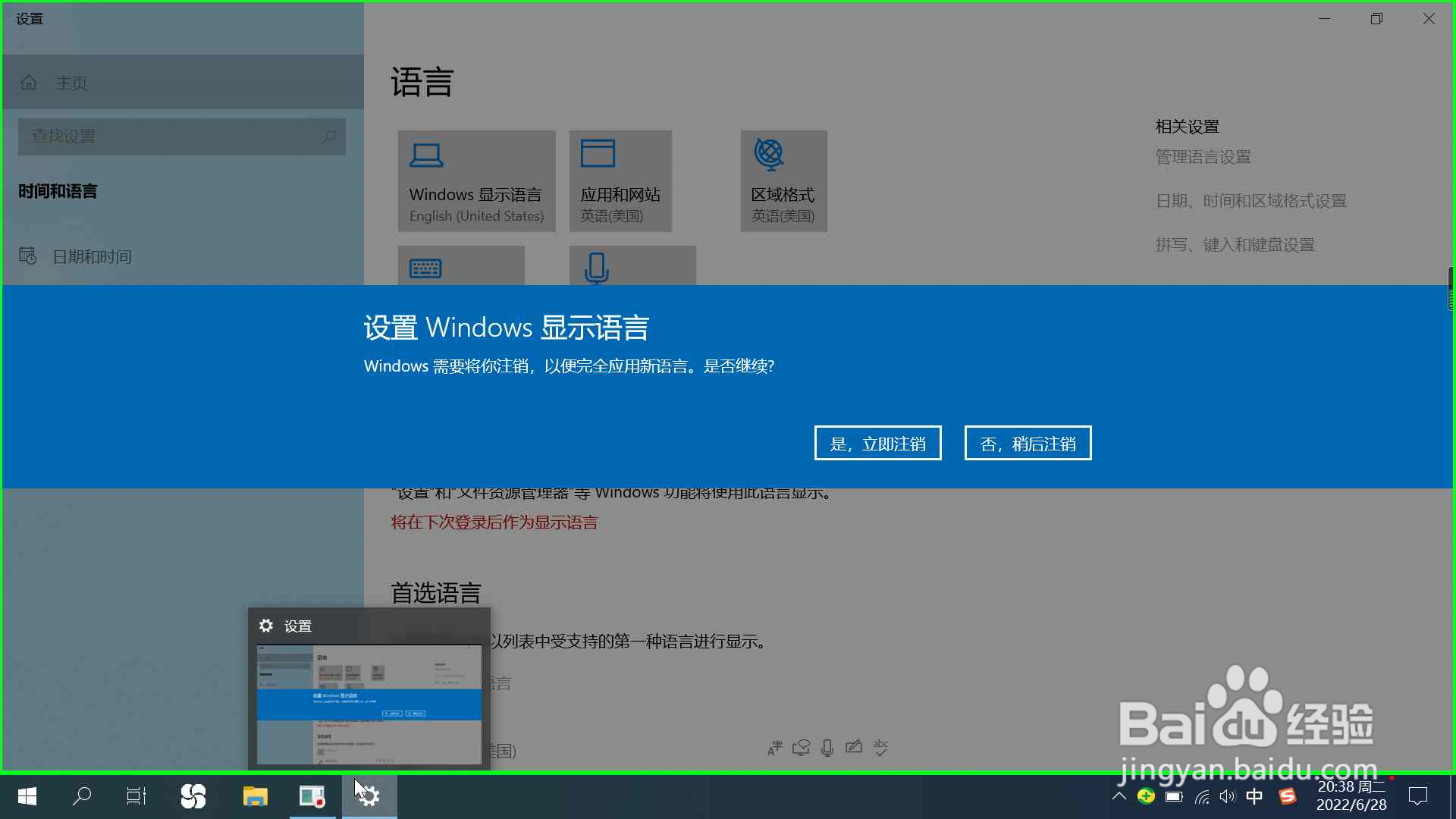Screen dimensions: 1456x819
Task: Click the 查找设置 search field
Action: 182,136
